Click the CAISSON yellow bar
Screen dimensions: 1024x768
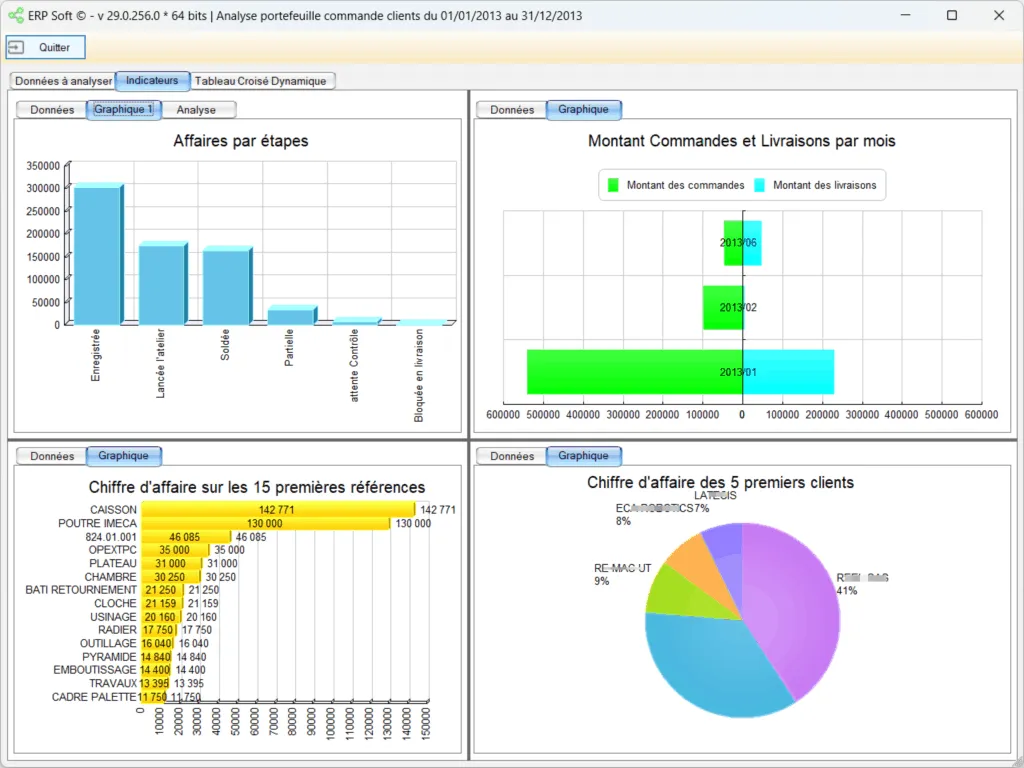[277, 510]
